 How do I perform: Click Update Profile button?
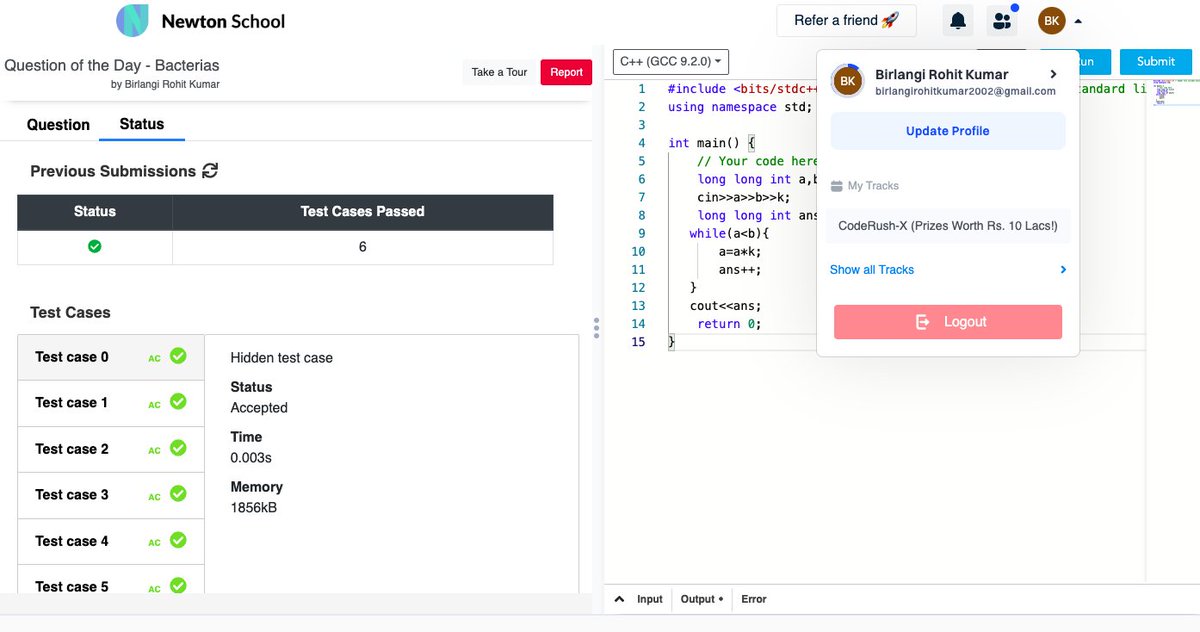(948, 131)
